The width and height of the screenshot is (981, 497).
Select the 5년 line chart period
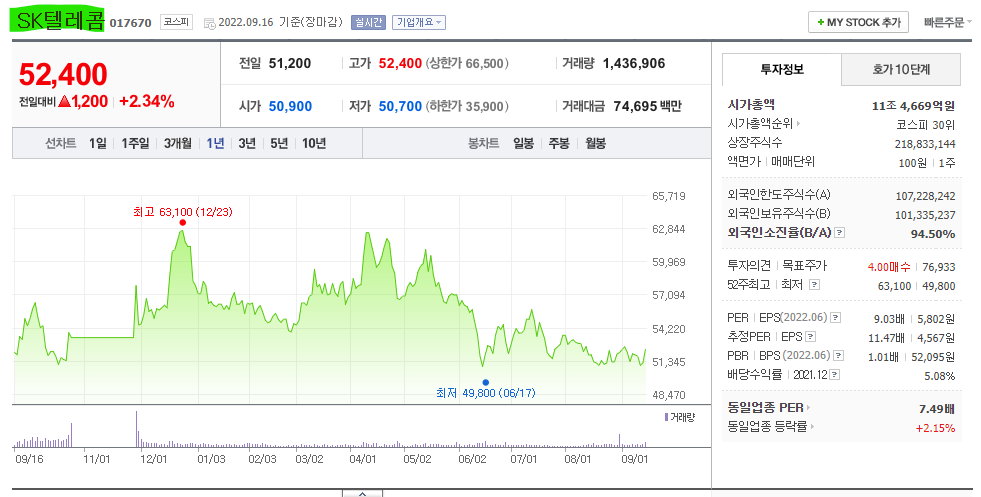[279, 143]
